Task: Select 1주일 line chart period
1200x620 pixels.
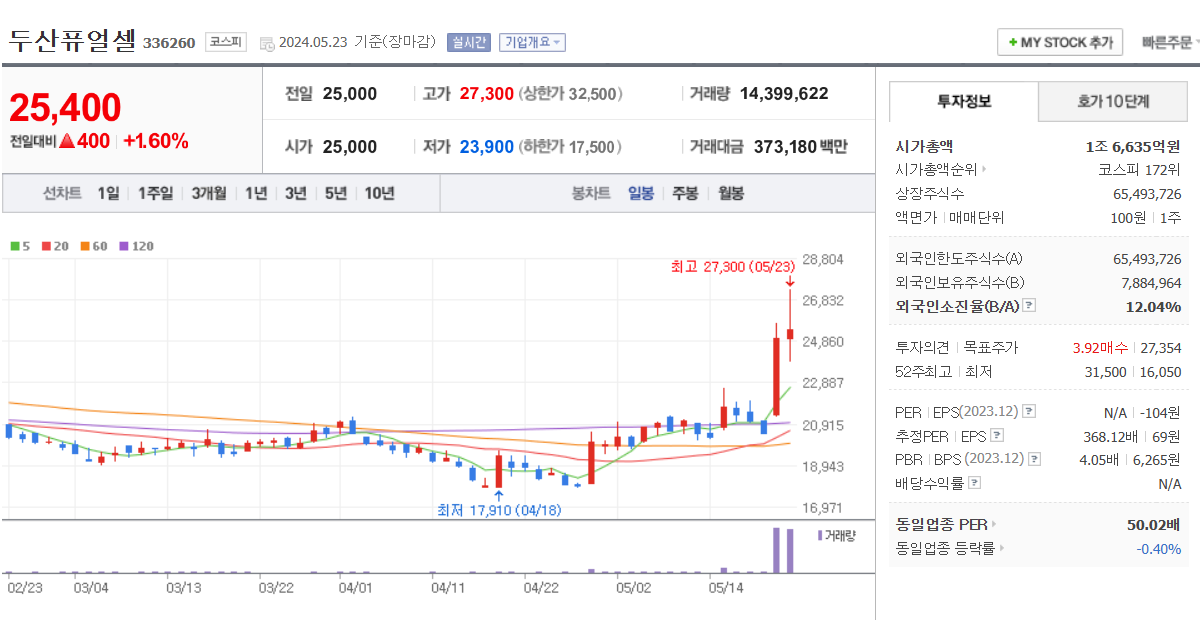Action: pos(156,193)
